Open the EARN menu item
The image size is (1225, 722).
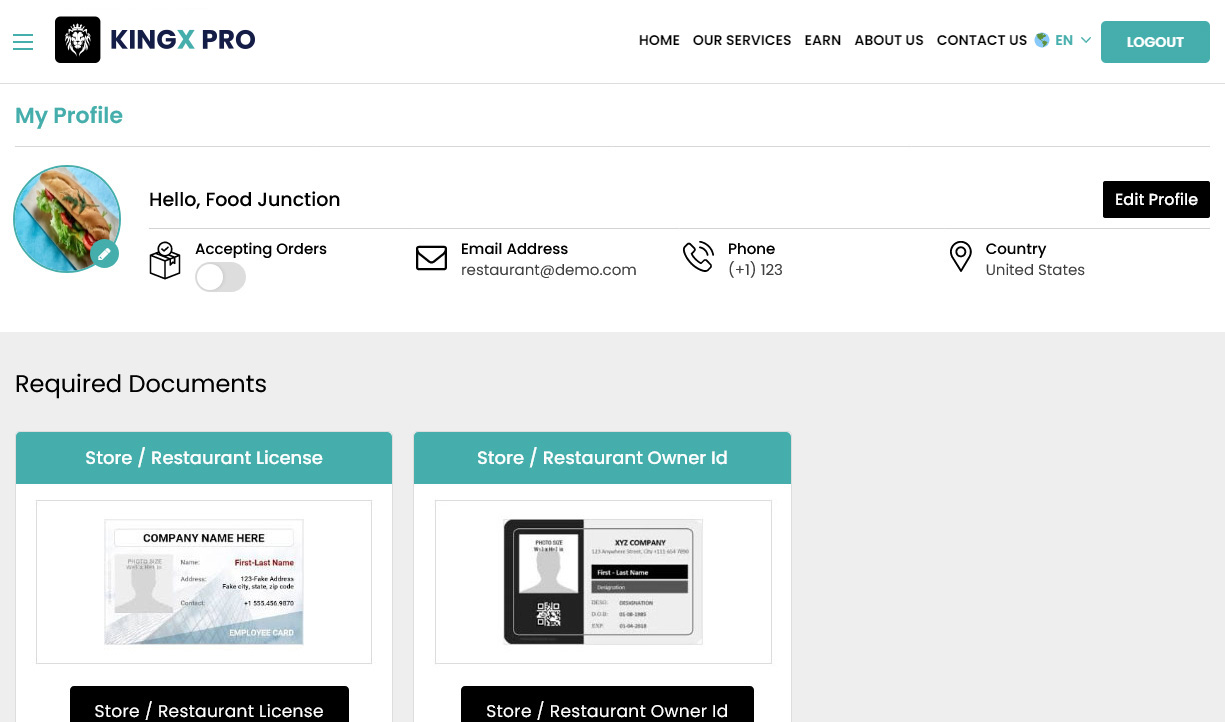click(822, 40)
